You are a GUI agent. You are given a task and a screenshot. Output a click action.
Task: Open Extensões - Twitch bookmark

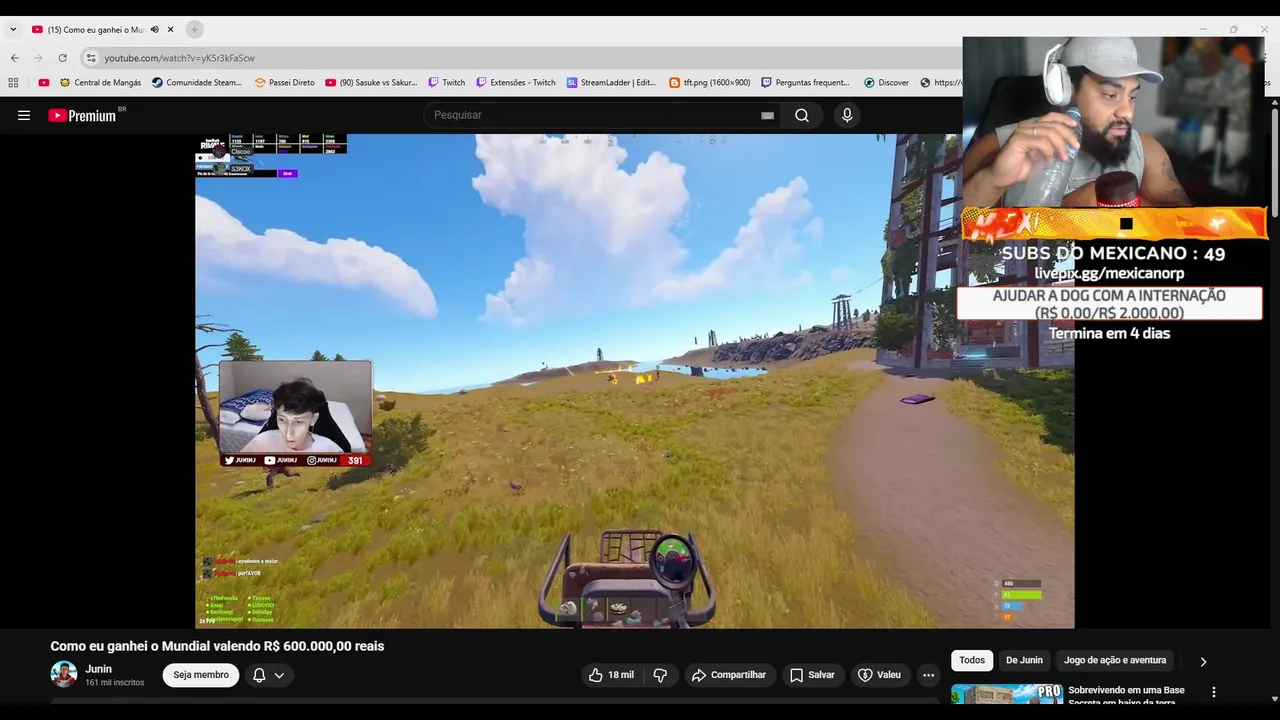tap(515, 83)
